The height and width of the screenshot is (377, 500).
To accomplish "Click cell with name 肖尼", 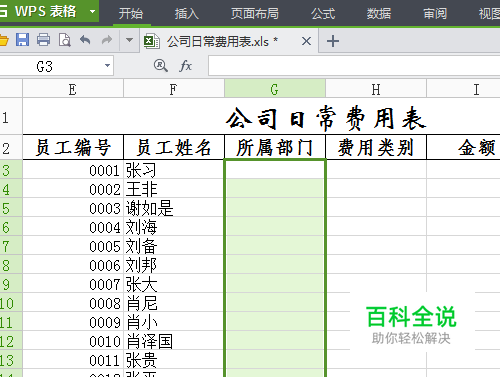I will 174,303.
